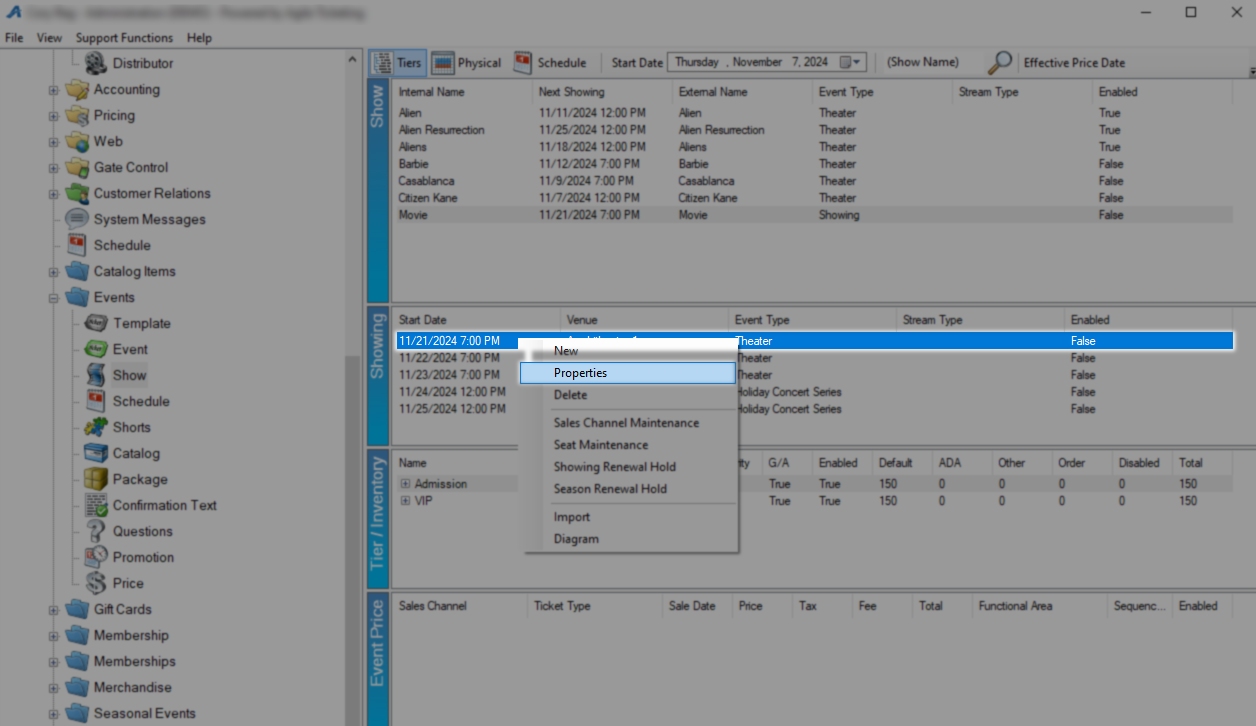Click the Web folder globe icon
This screenshot has width=1256, height=726.
pos(77,142)
